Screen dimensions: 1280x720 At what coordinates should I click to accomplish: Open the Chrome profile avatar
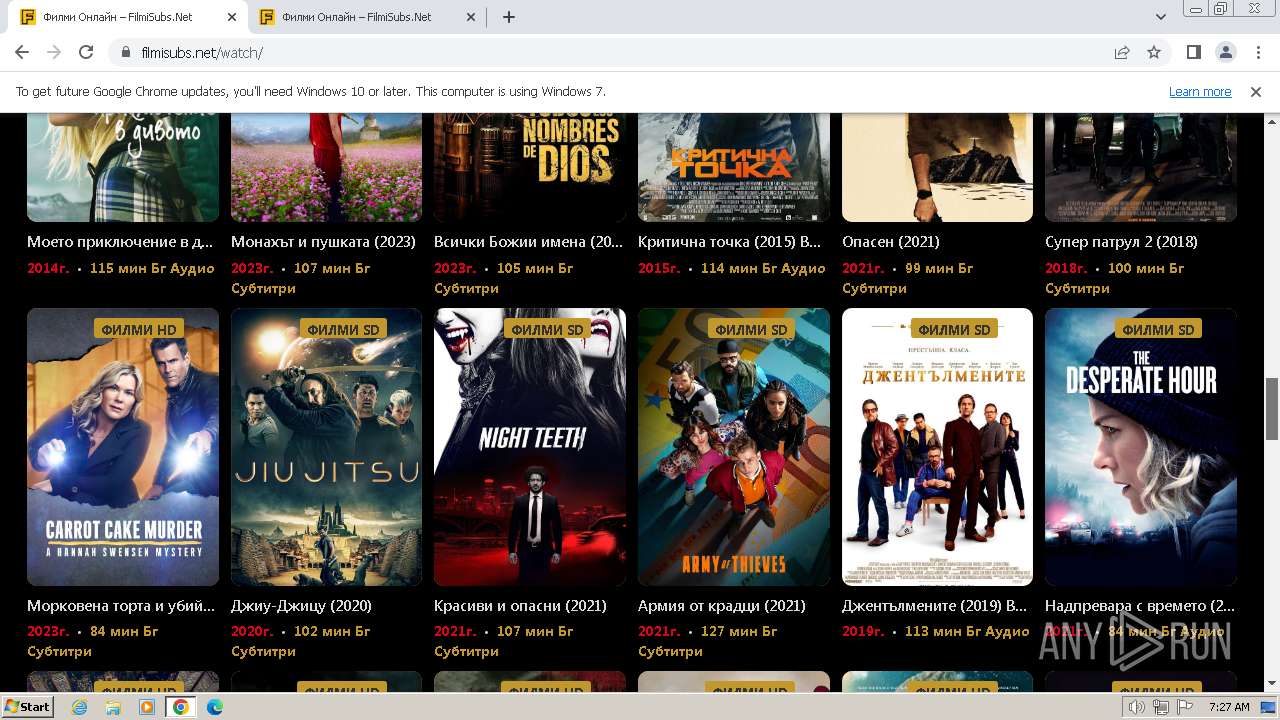(x=1225, y=52)
